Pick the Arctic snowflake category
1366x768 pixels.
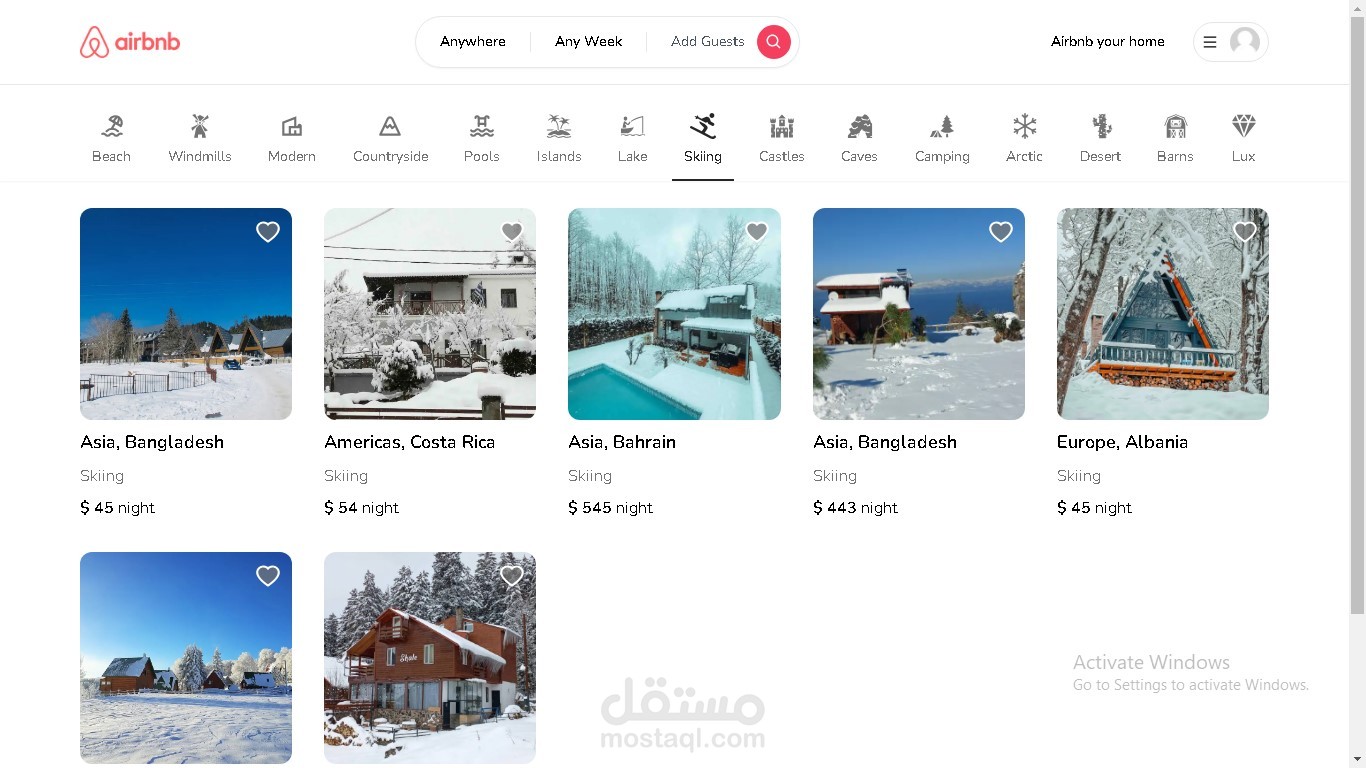pos(1024,126)
